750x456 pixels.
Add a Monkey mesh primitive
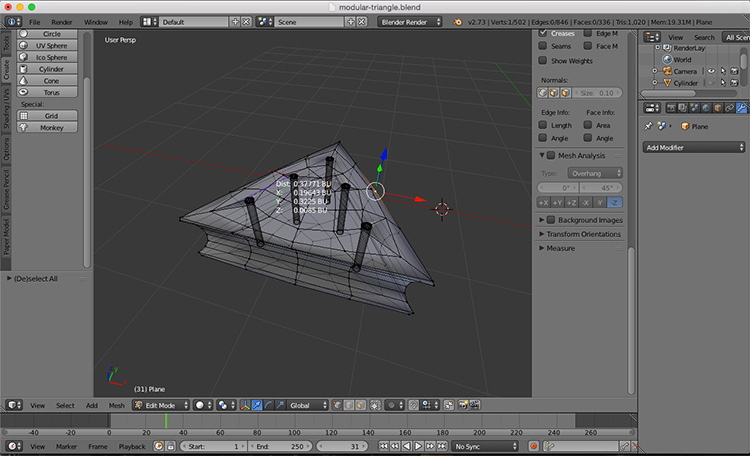pos(51,128)
